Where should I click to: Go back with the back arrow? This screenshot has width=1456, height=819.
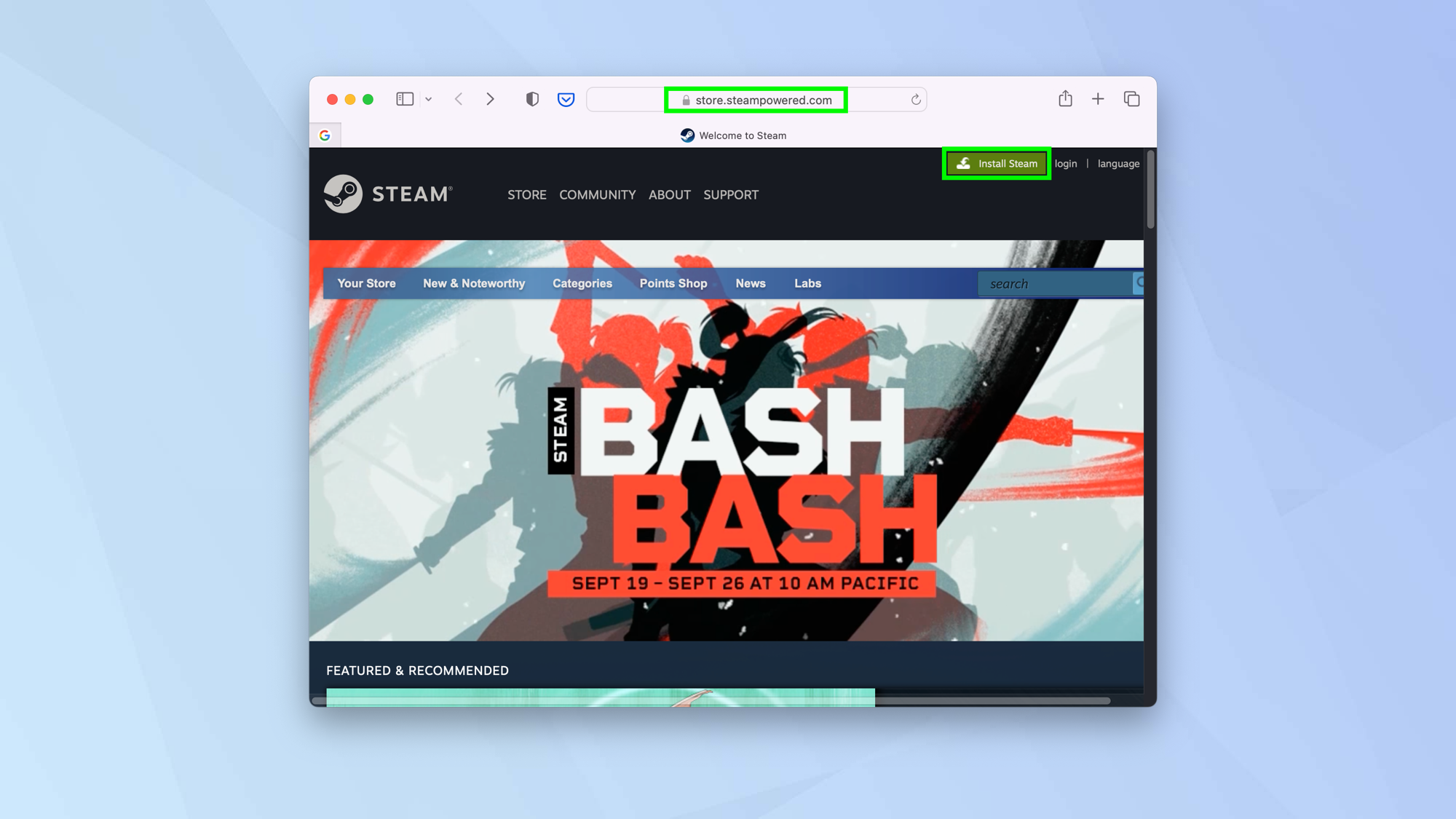pyautogui.click(x=459, y=99)
